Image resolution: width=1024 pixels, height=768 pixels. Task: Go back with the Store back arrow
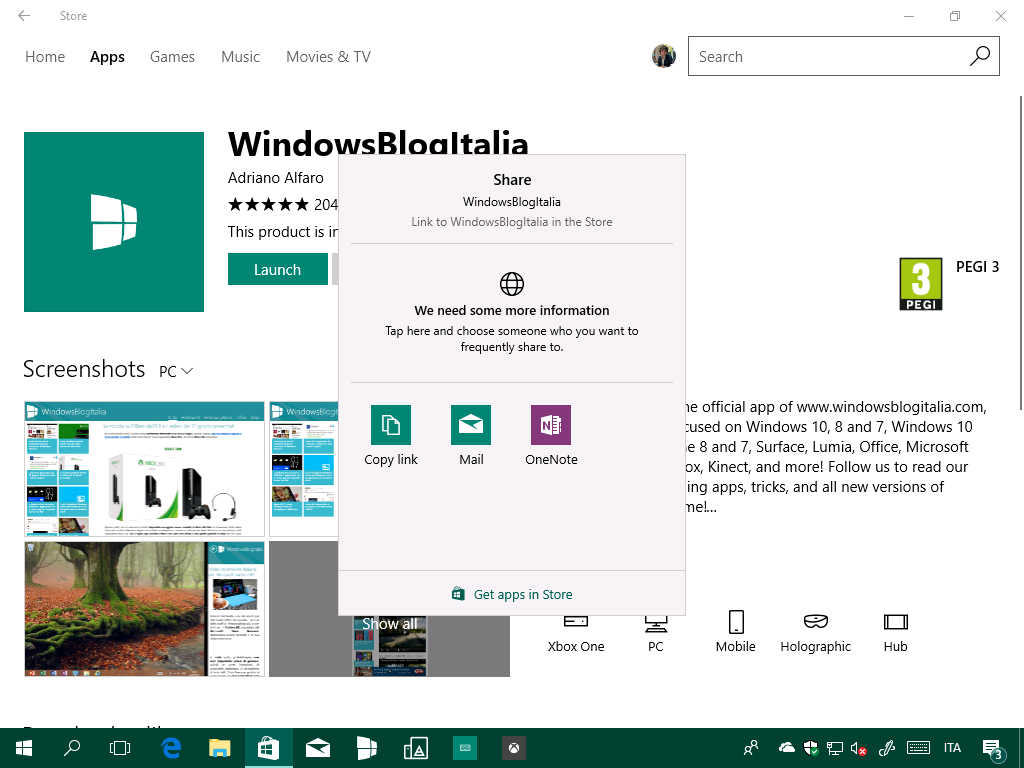coord(24,16)
